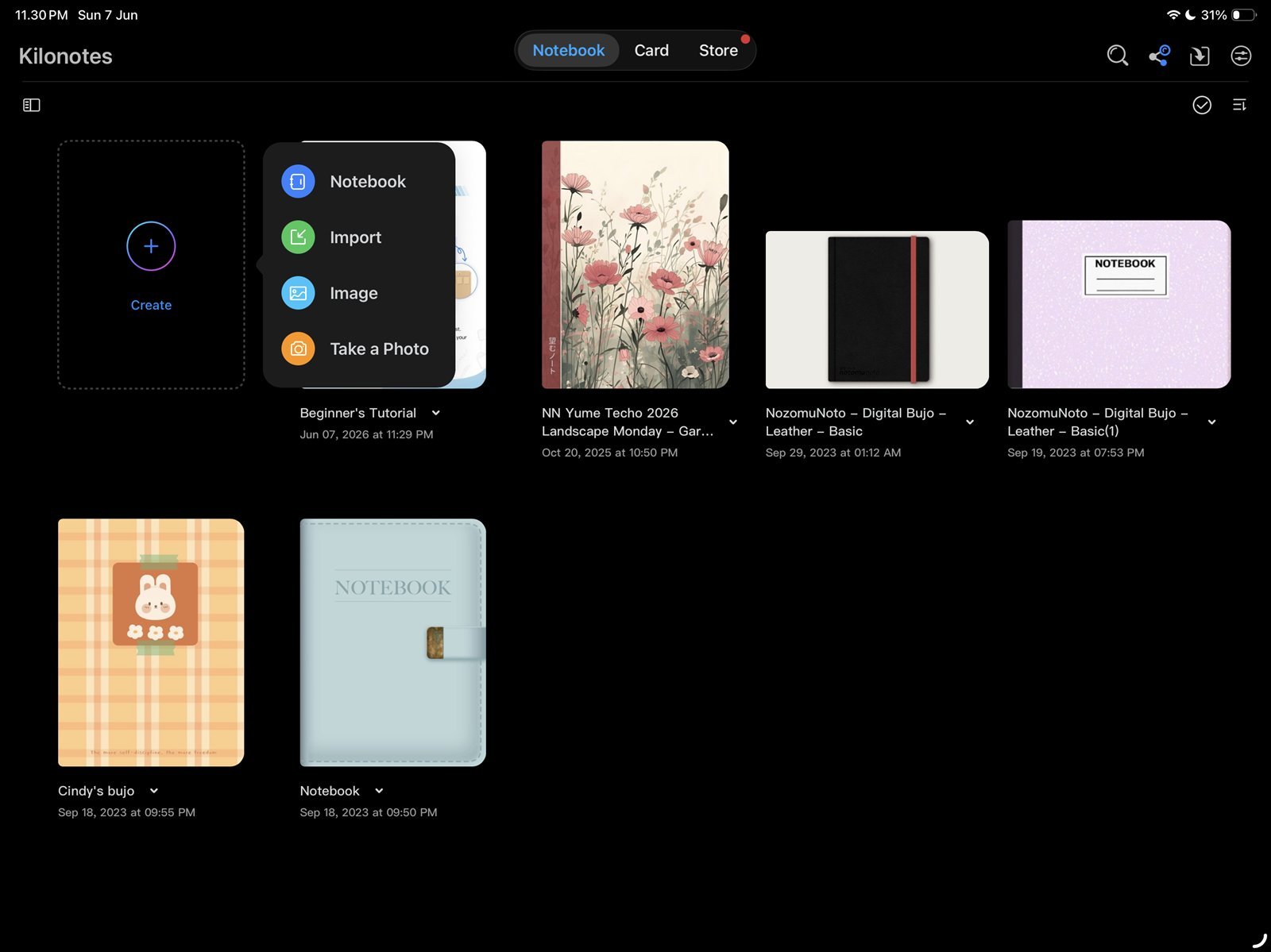
Task: Tap the checkmark select mode icon
Action: click(1202, 105)
